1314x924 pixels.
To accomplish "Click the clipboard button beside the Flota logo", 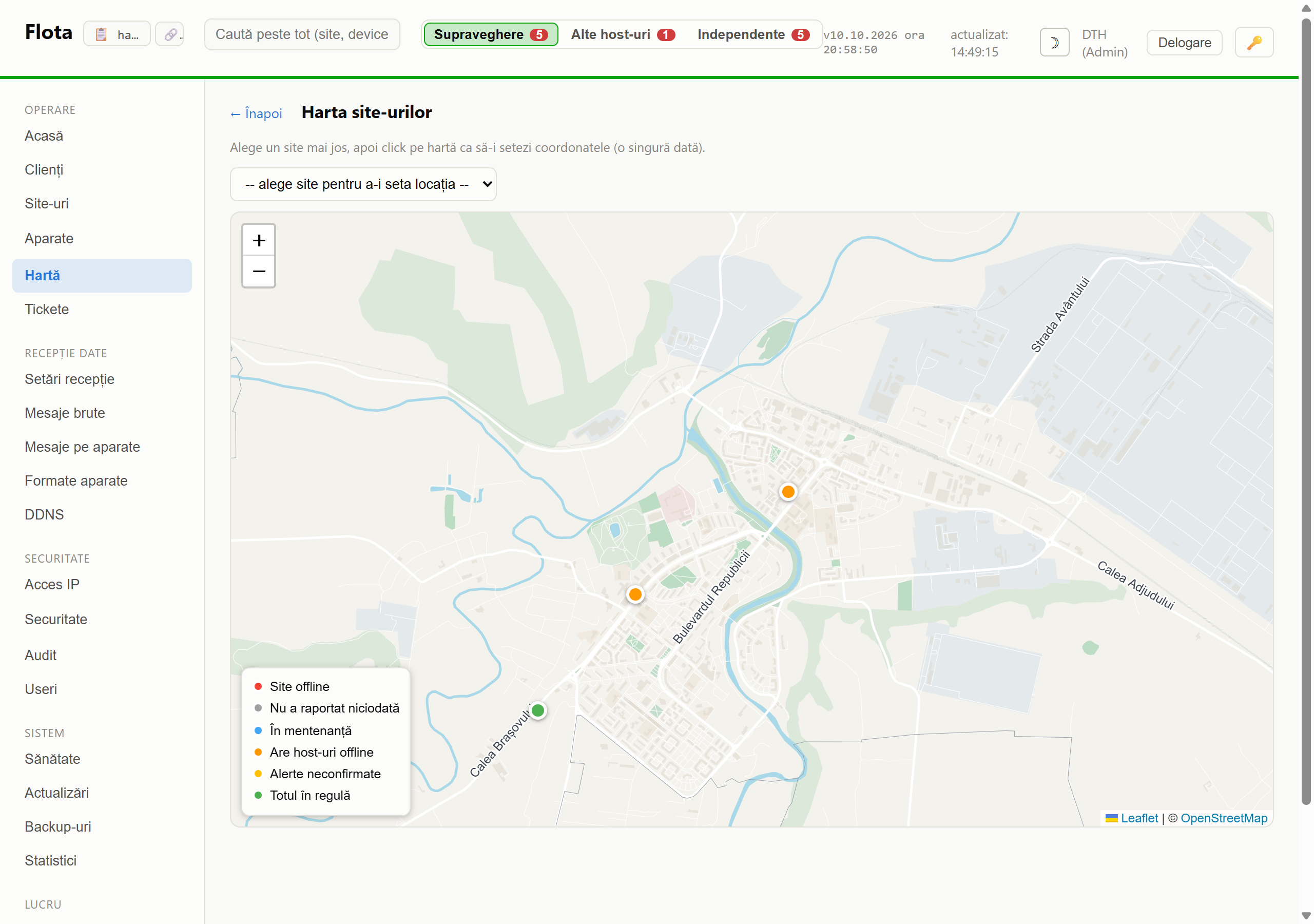I will click(x=117, y=34).
